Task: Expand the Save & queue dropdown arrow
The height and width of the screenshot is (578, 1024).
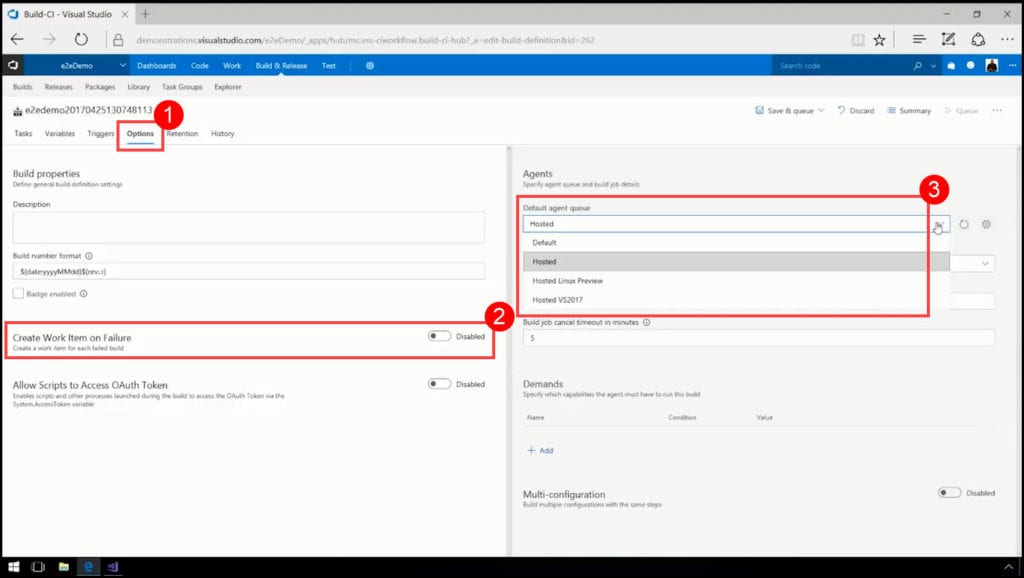Action: 822,110
